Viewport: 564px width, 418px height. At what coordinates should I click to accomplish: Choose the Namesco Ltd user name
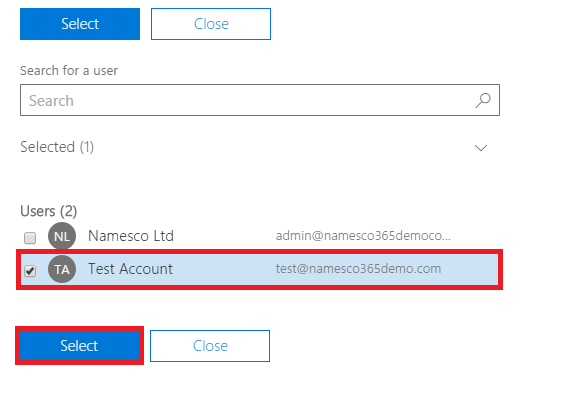tap(131, 236)
